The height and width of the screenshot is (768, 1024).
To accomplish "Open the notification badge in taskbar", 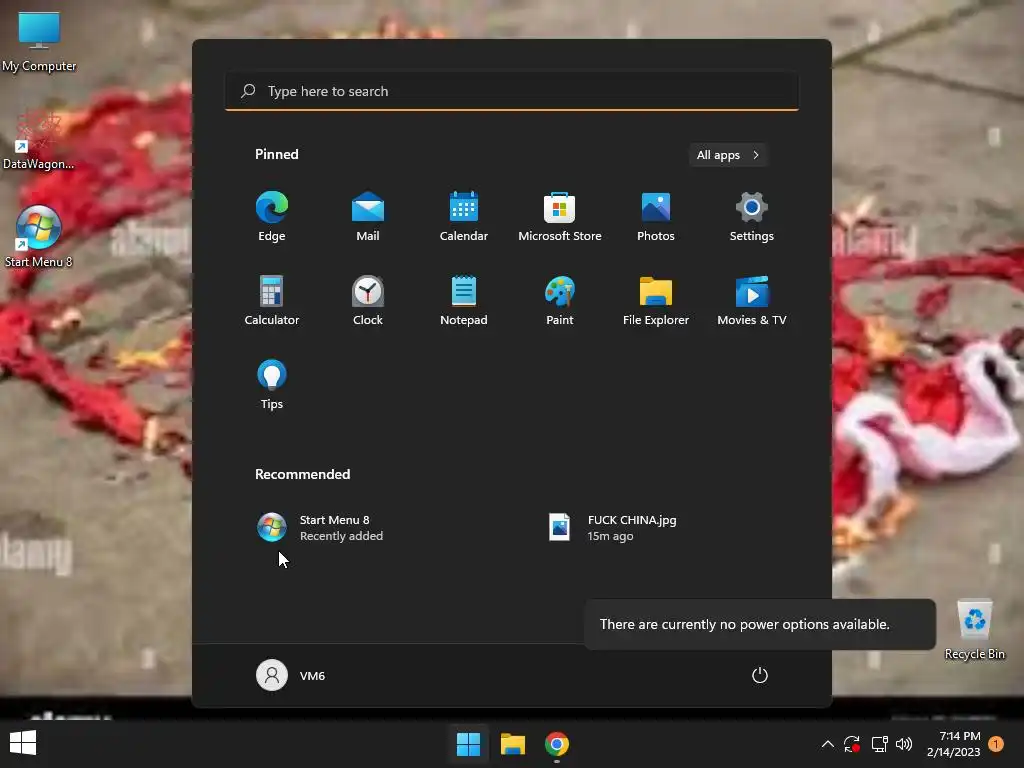I will (x=996, y=744).
